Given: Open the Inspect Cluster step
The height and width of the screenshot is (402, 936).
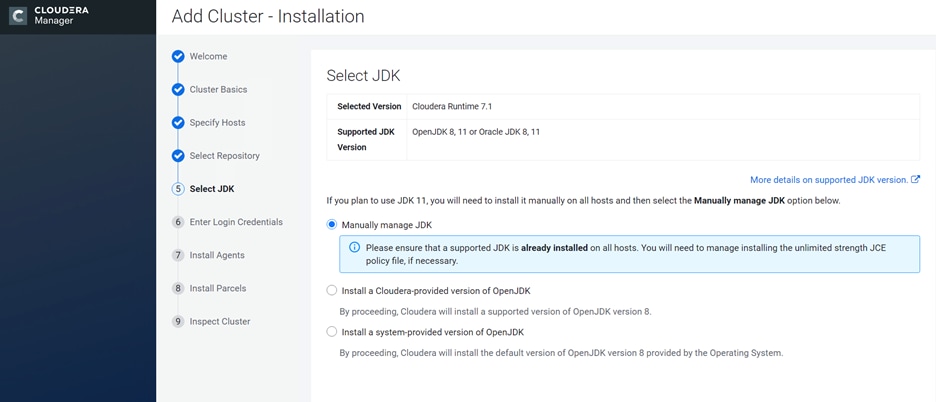Looking at the screenshot, I should (x=220, y=321).
